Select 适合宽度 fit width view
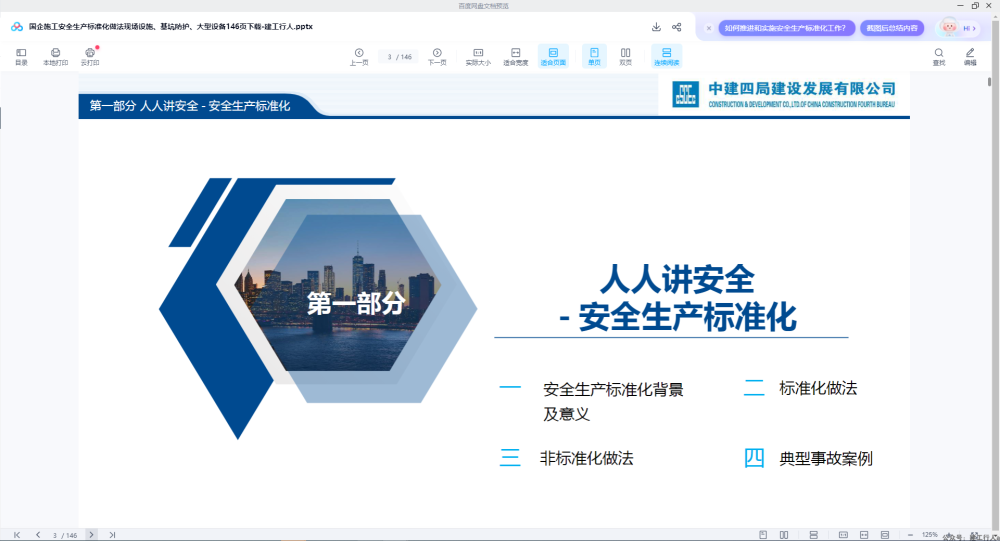Image resolution: width=1000 pixels, height=541 pixels. tap(515, 56)
